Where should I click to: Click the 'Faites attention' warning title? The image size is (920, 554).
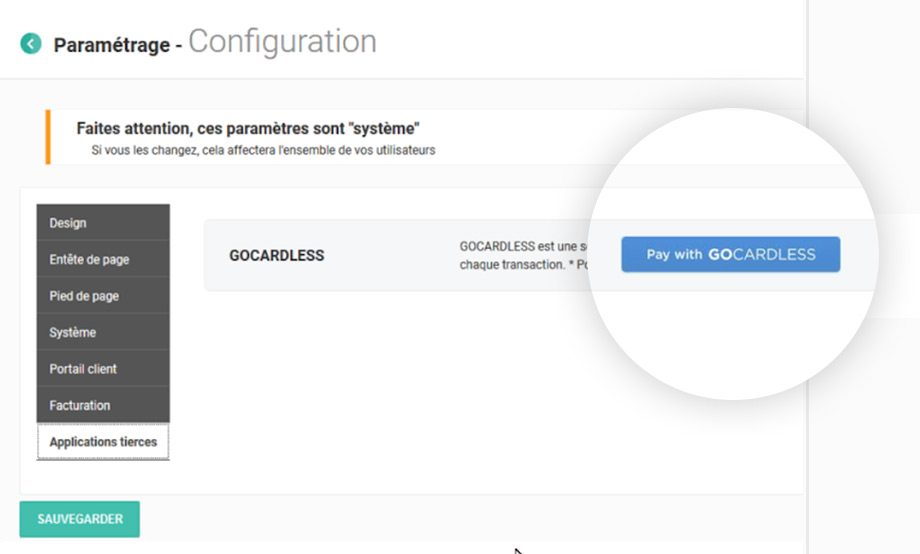(247, 129)
